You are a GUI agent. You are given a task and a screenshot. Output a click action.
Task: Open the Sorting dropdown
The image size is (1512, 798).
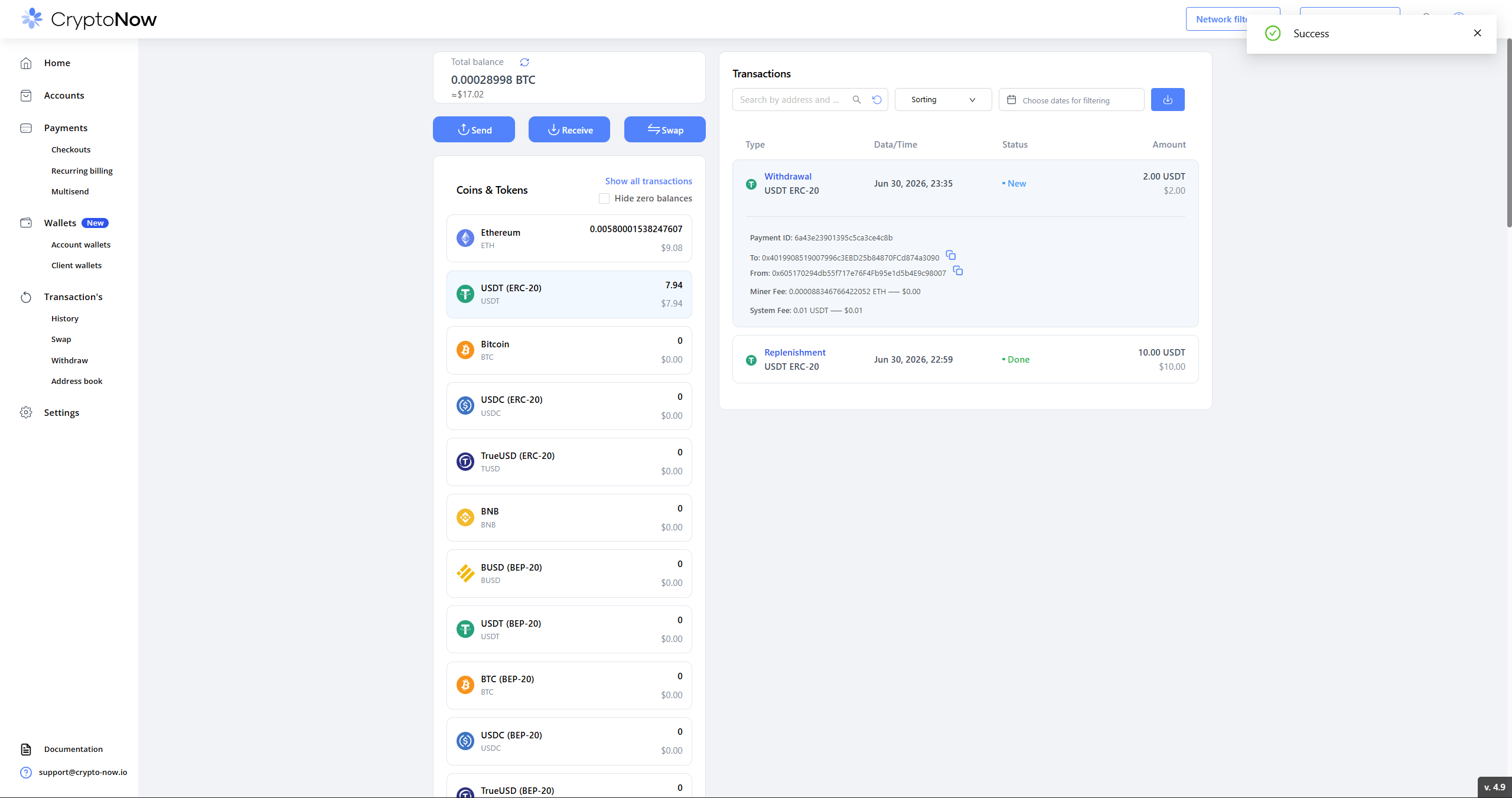tap(943, 100)
